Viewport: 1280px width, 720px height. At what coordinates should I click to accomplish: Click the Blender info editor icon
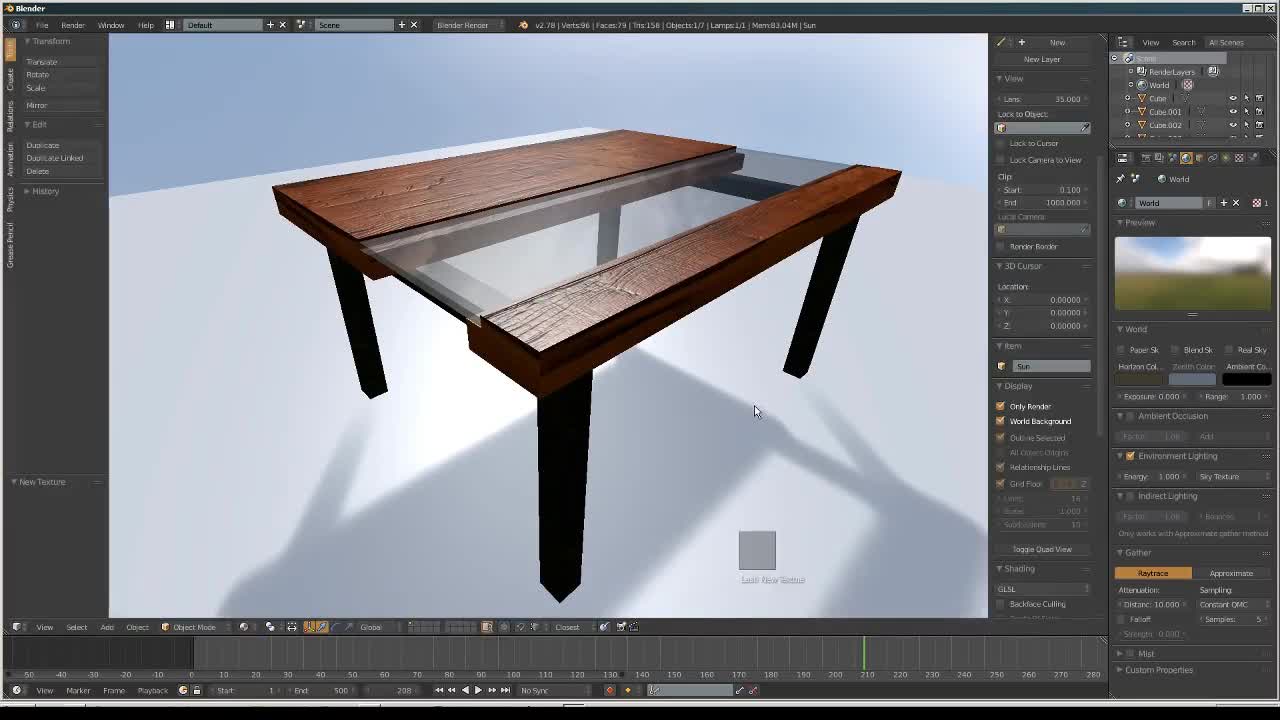point(16,25)
